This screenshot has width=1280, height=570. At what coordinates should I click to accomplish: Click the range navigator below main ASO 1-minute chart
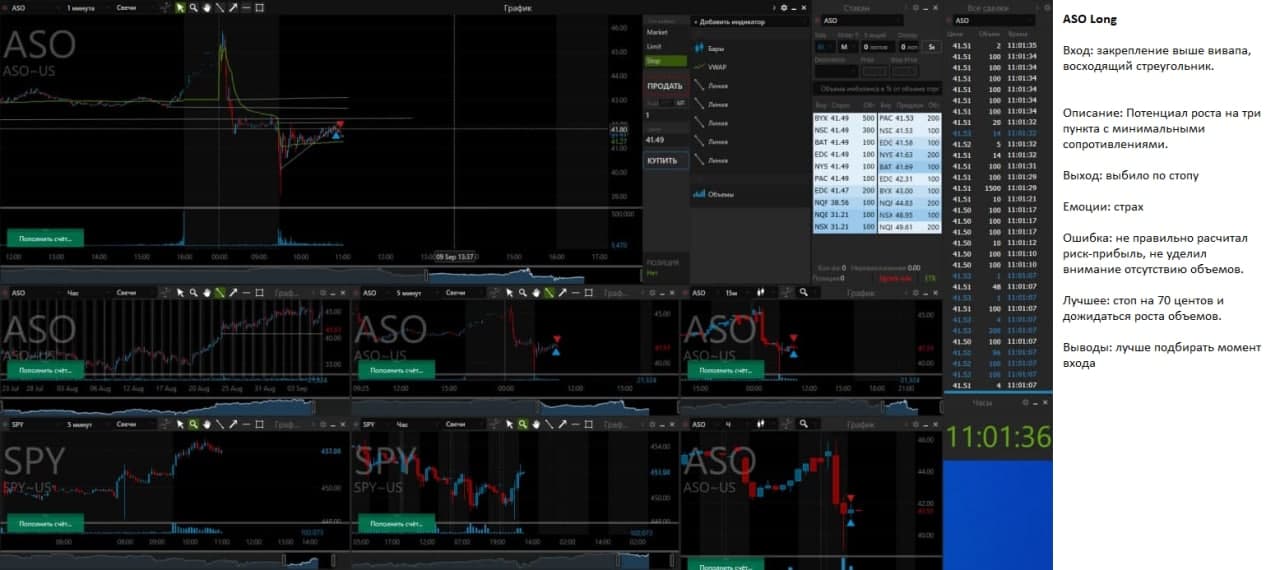click(x=320, y=275)
